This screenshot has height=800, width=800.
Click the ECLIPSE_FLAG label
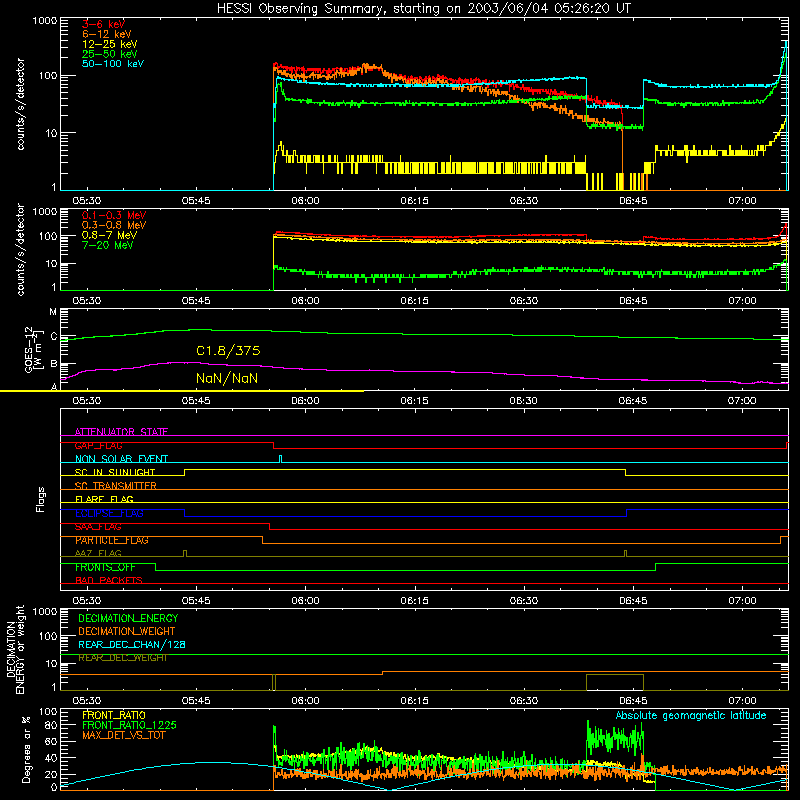109,513
